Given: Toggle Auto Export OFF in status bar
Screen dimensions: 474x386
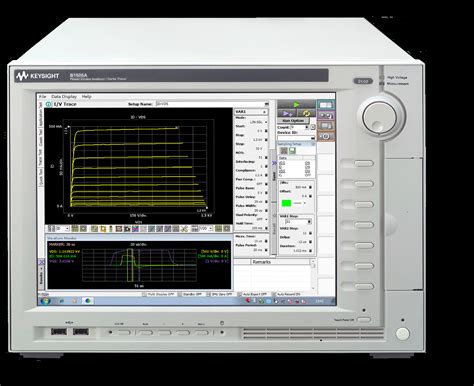Looking at the screenshot, I should [x=252, y=294].
